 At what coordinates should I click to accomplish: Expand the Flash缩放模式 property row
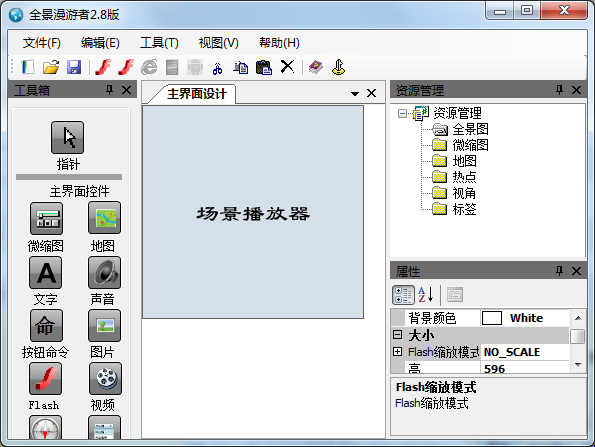(397, 352)
